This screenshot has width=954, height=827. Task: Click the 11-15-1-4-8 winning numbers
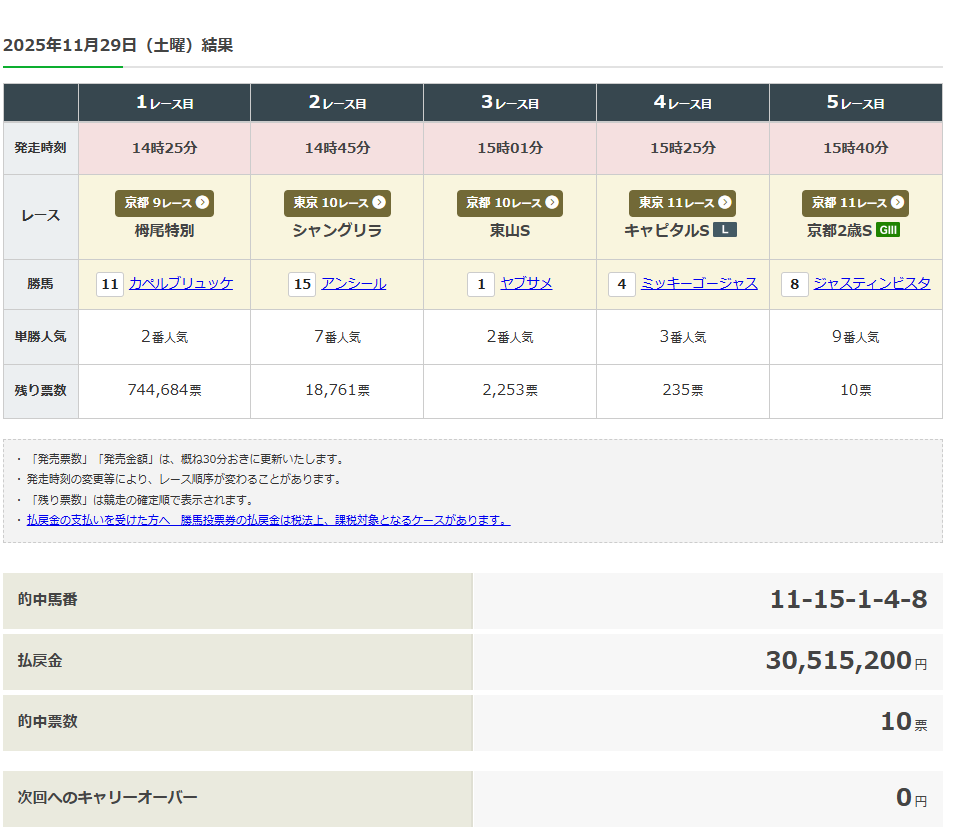(x=848, y=600)
